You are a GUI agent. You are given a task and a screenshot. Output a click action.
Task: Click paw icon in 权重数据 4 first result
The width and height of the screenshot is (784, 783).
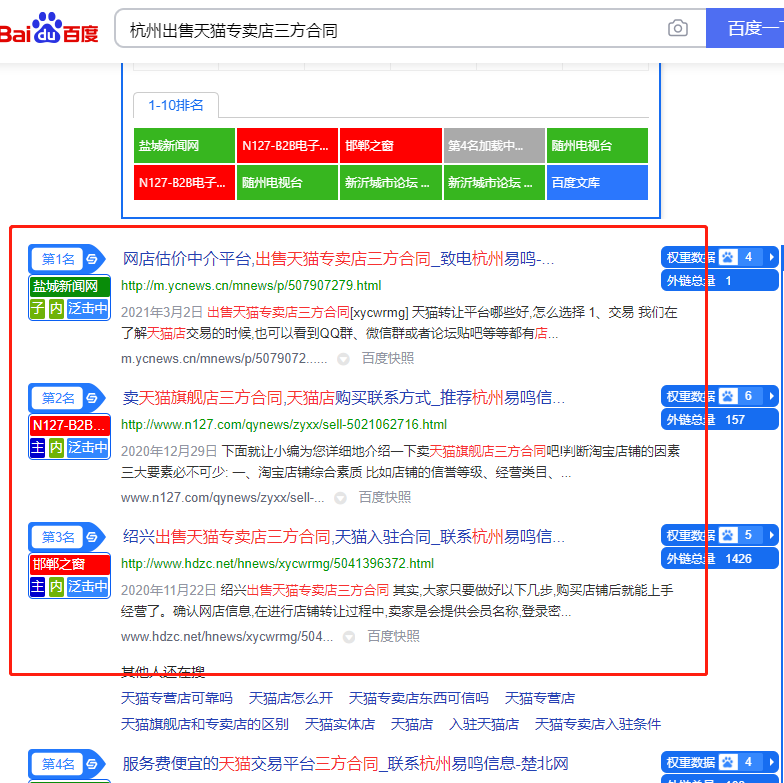[728, 258]
